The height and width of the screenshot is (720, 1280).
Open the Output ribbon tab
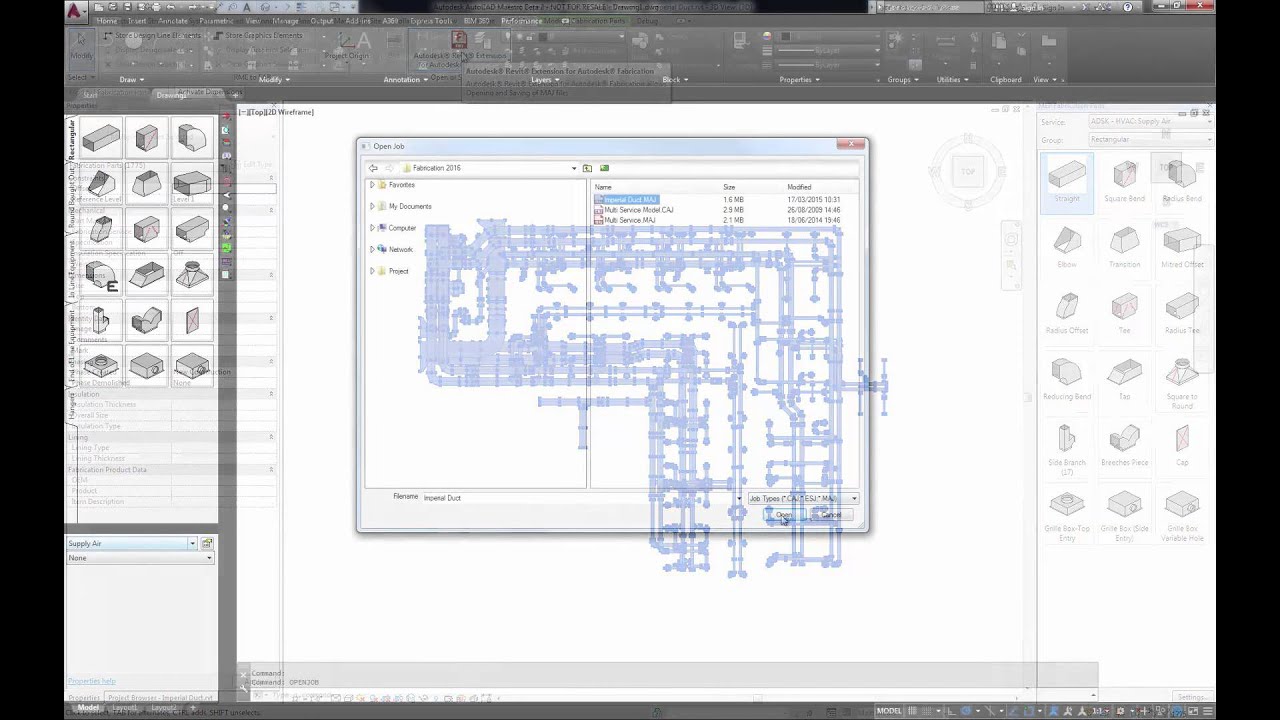click(322, 21)
